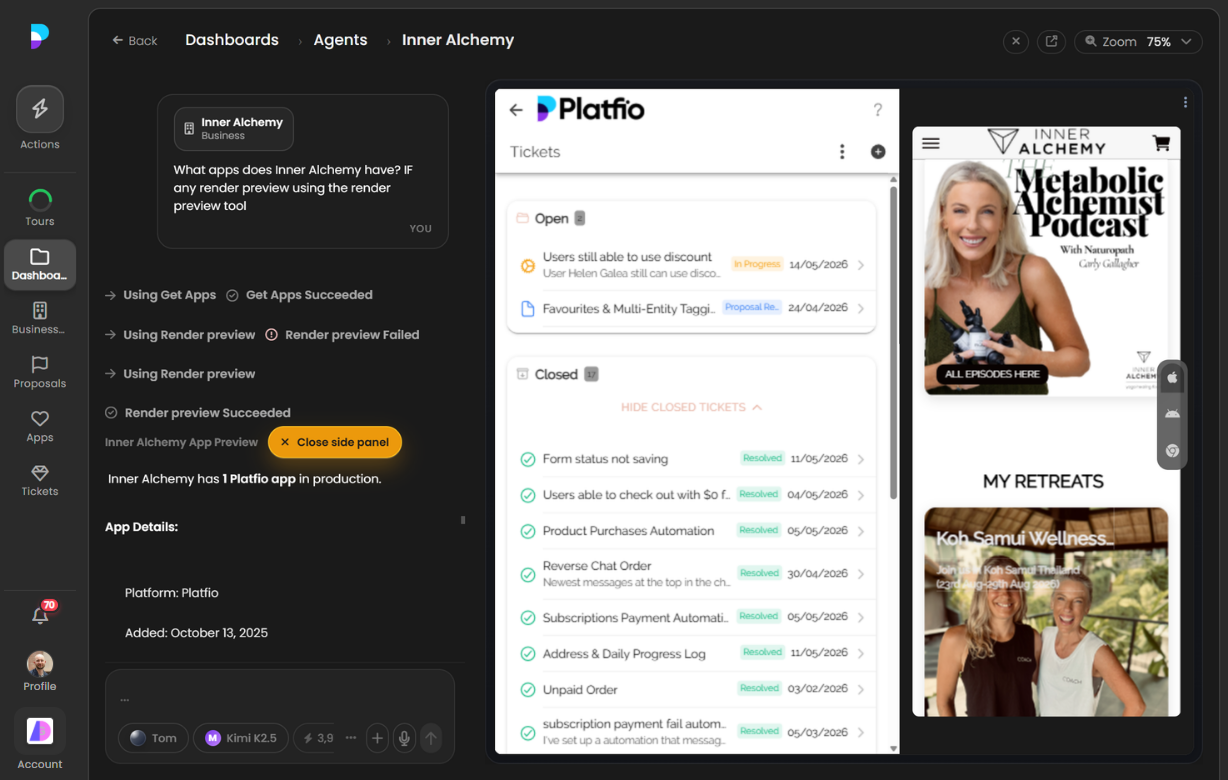
Task: Open ticket 'Address & Daily Progress Log'
Action: 691,653
